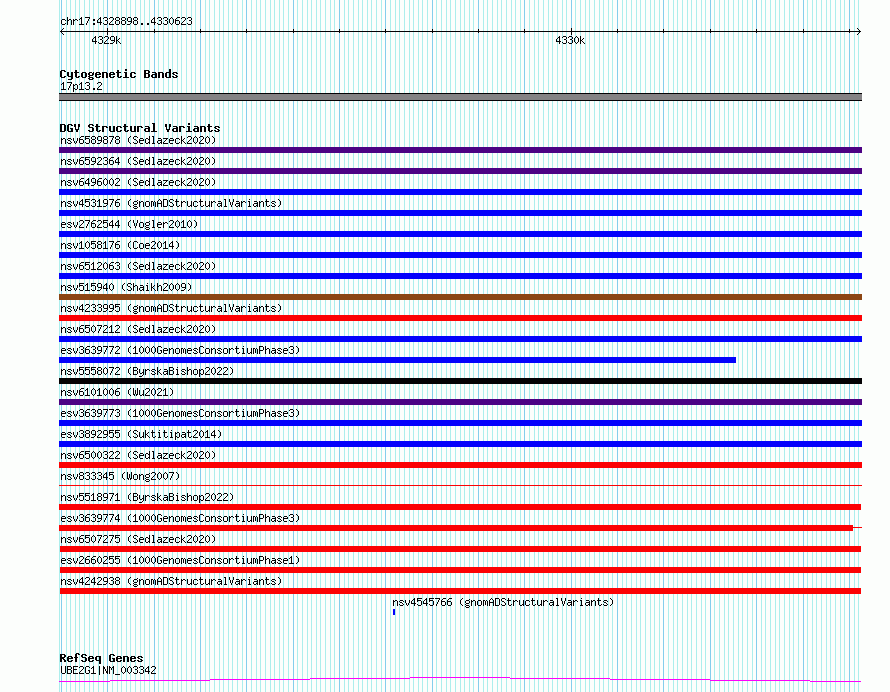Image resolution: width=890 pixels, height=692 pixels.
Task: Open nsv515940 (Shaikh2009) variant label
Action: (x=126, y=287)
